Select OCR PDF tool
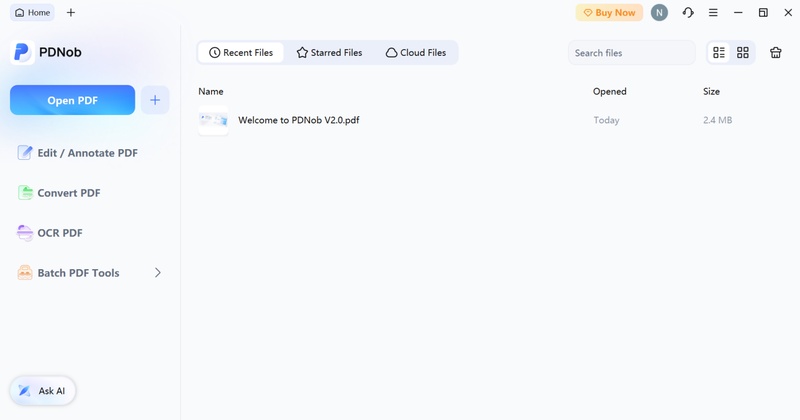 pyautogui.click(x=50, y=233)
